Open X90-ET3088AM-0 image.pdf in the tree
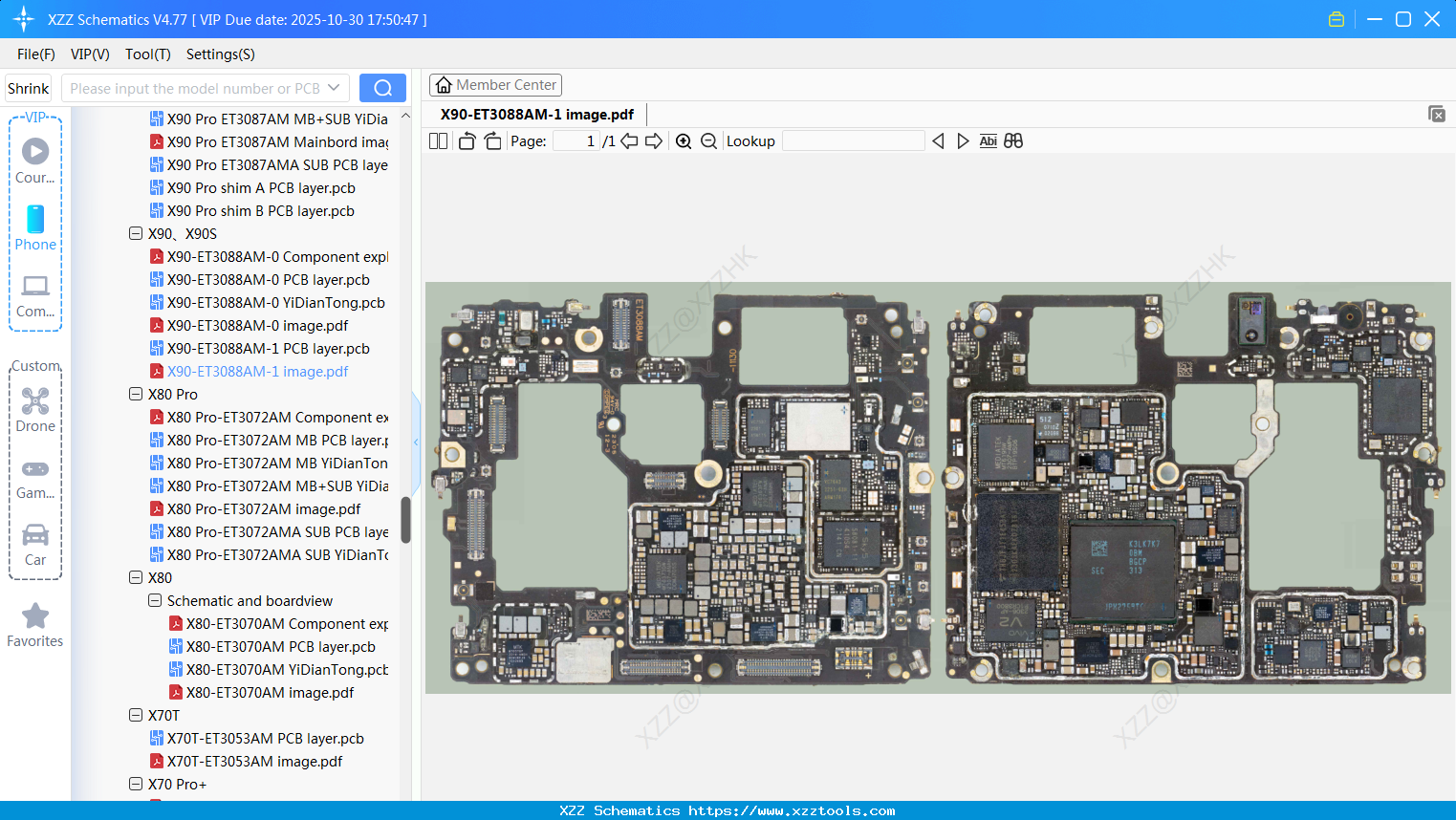 click(x=257, y=326)
